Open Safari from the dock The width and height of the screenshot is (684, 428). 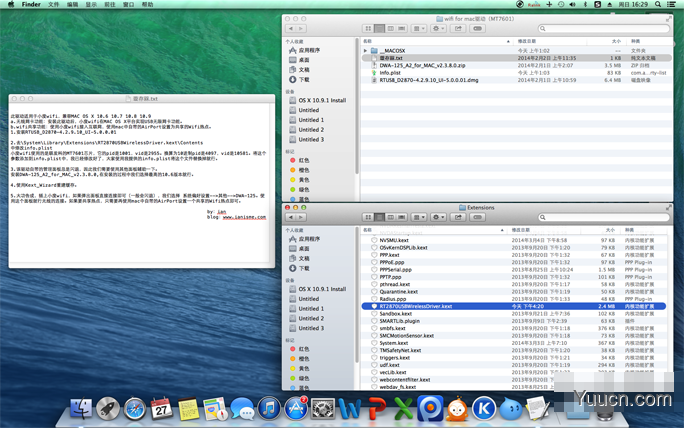click(134, 409)
